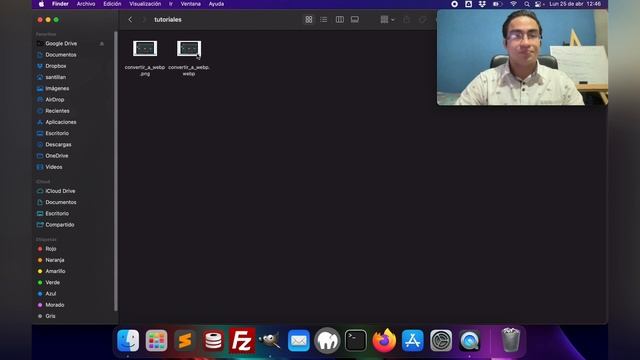Open the Apple menu

[x=41, y=4]
